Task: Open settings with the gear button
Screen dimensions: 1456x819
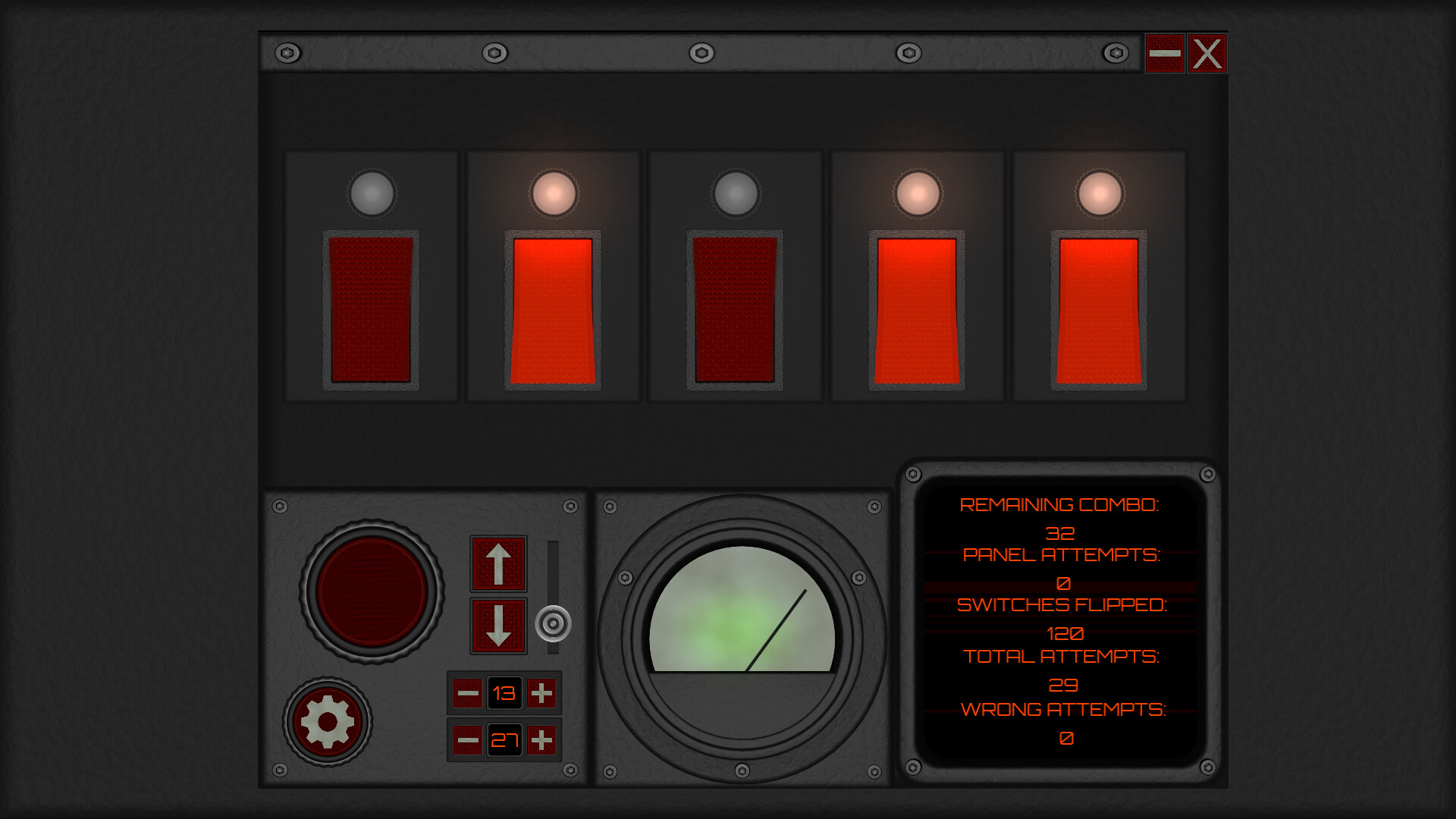Action: pos(328,721)
